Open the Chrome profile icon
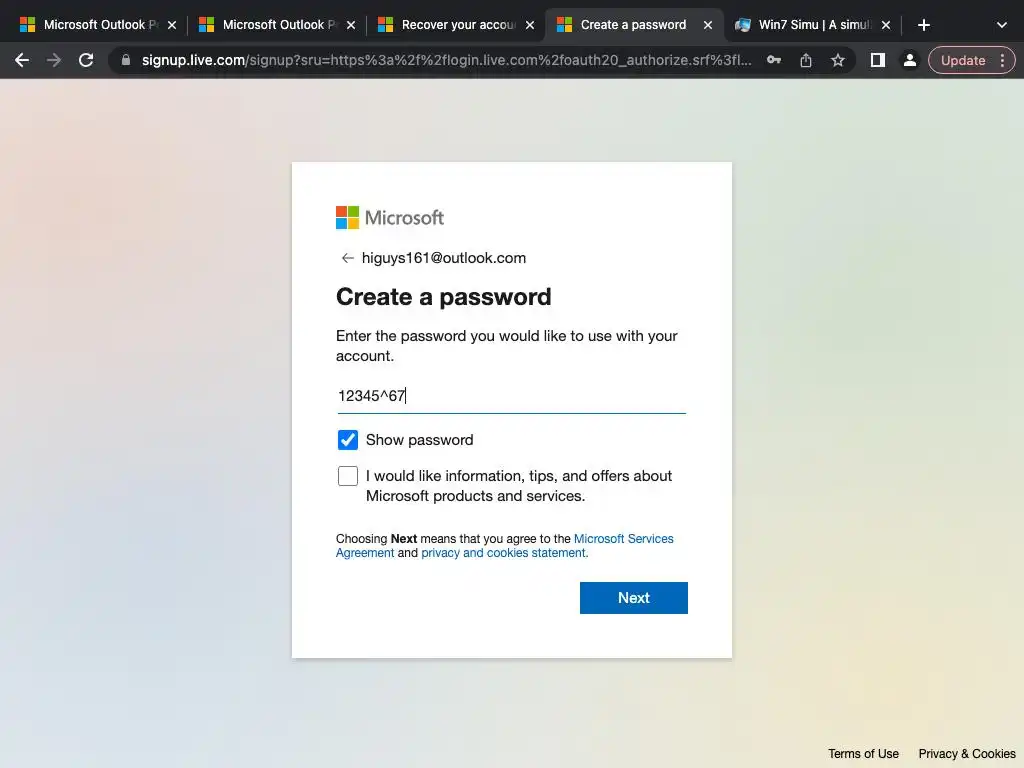Viewport: 1024px width, 768px height. (910, 60)
